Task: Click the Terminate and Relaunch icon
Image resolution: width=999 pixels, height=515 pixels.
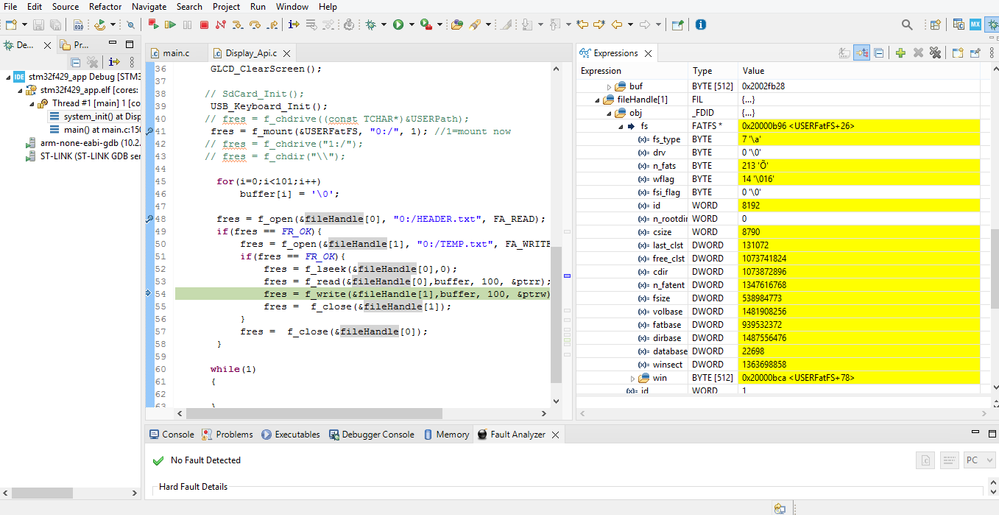Action: click(x=155, y=25)
